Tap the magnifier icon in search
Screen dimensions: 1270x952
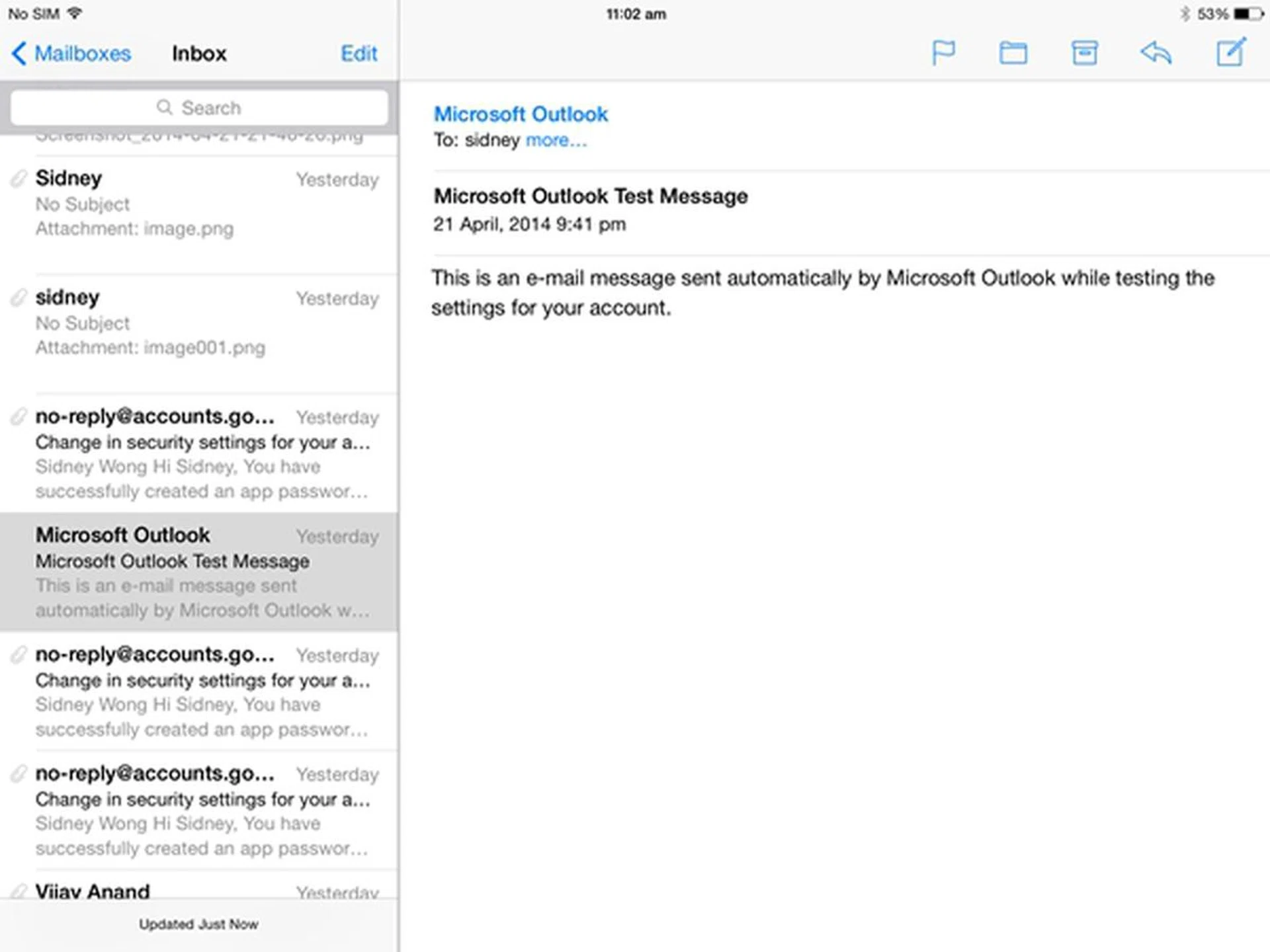tap(164, 107)
